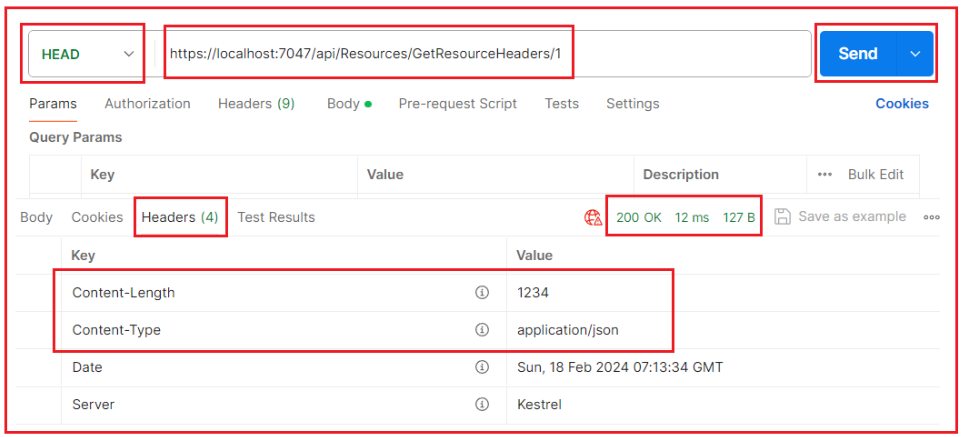Open the Cookies link

pyautogui.click(x=902, y=104)
